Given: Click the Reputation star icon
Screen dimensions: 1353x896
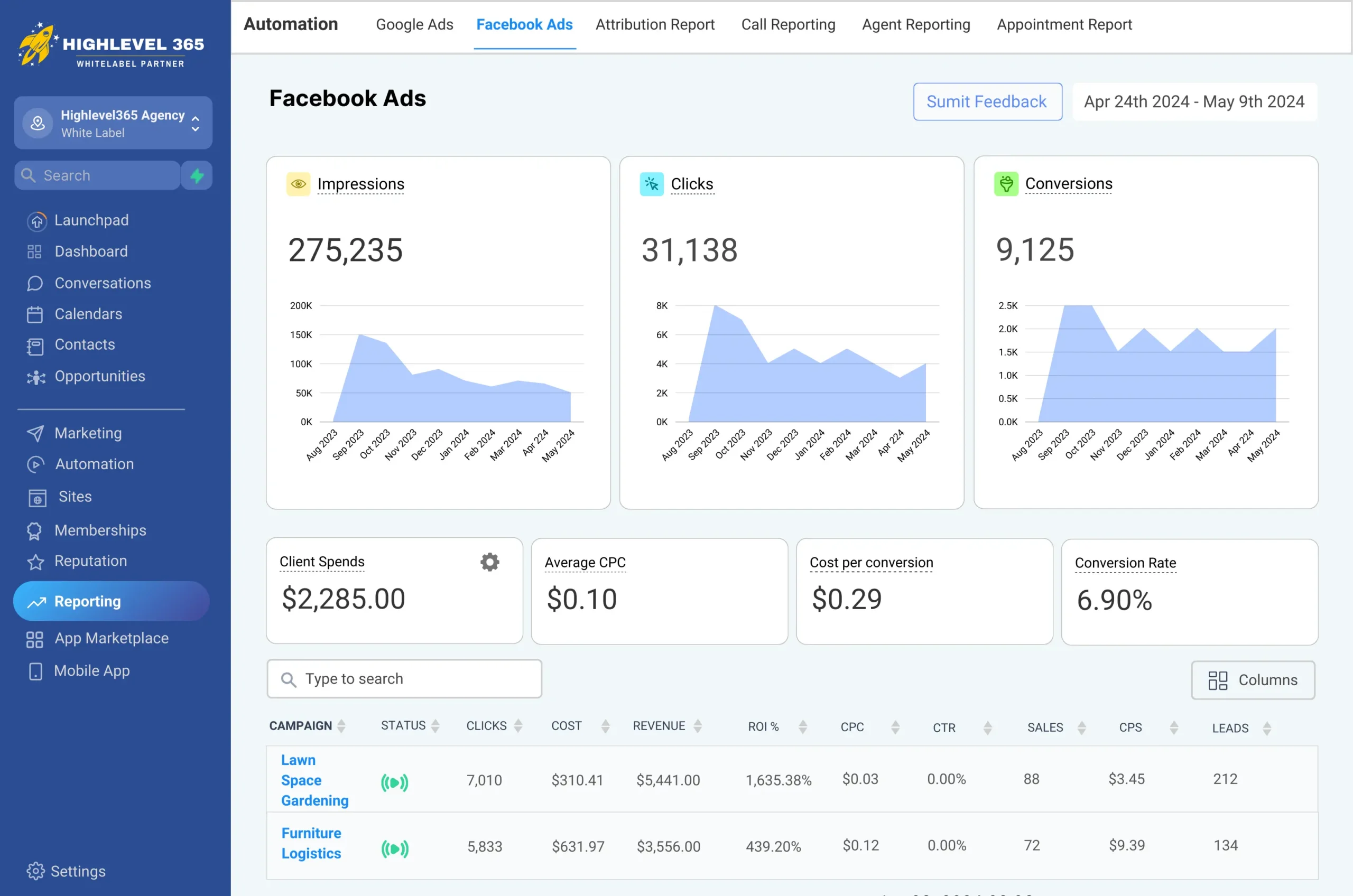Looking at the screenshot, I should [35, 562].
